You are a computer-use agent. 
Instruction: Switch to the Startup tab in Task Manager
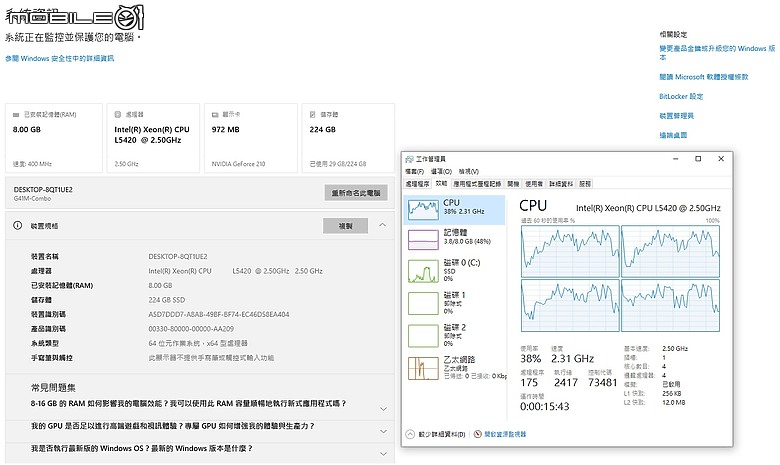513,184
